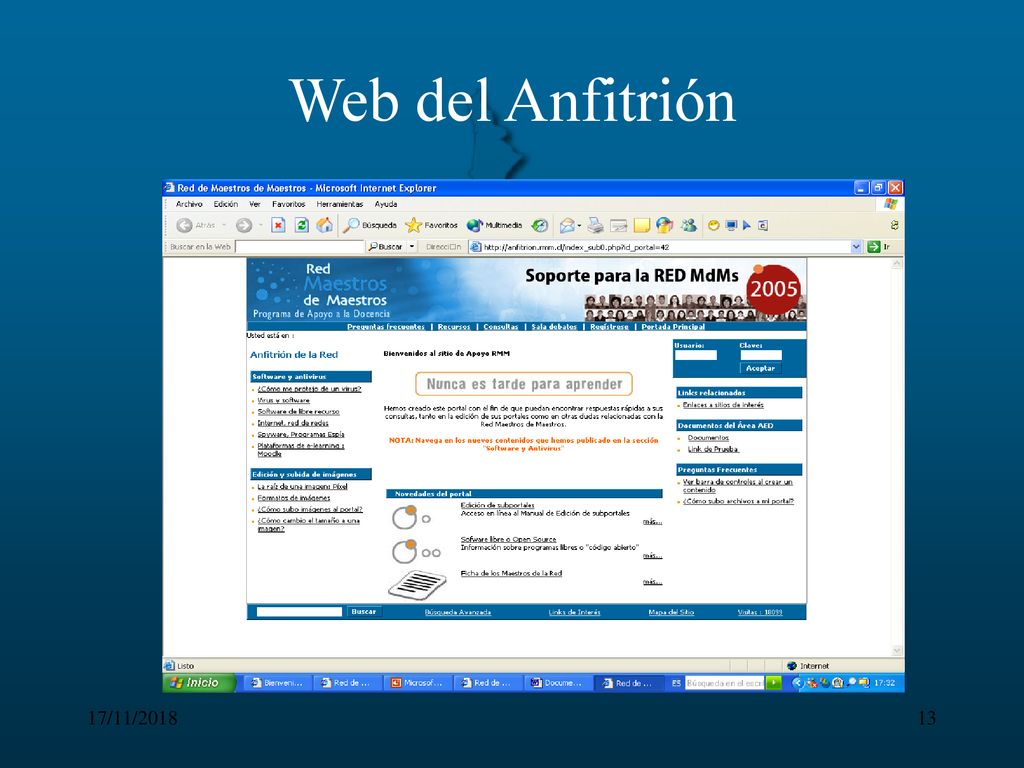Open the History icon in toolbar
The image size is (1024, 768).
[x=539, y=225]
